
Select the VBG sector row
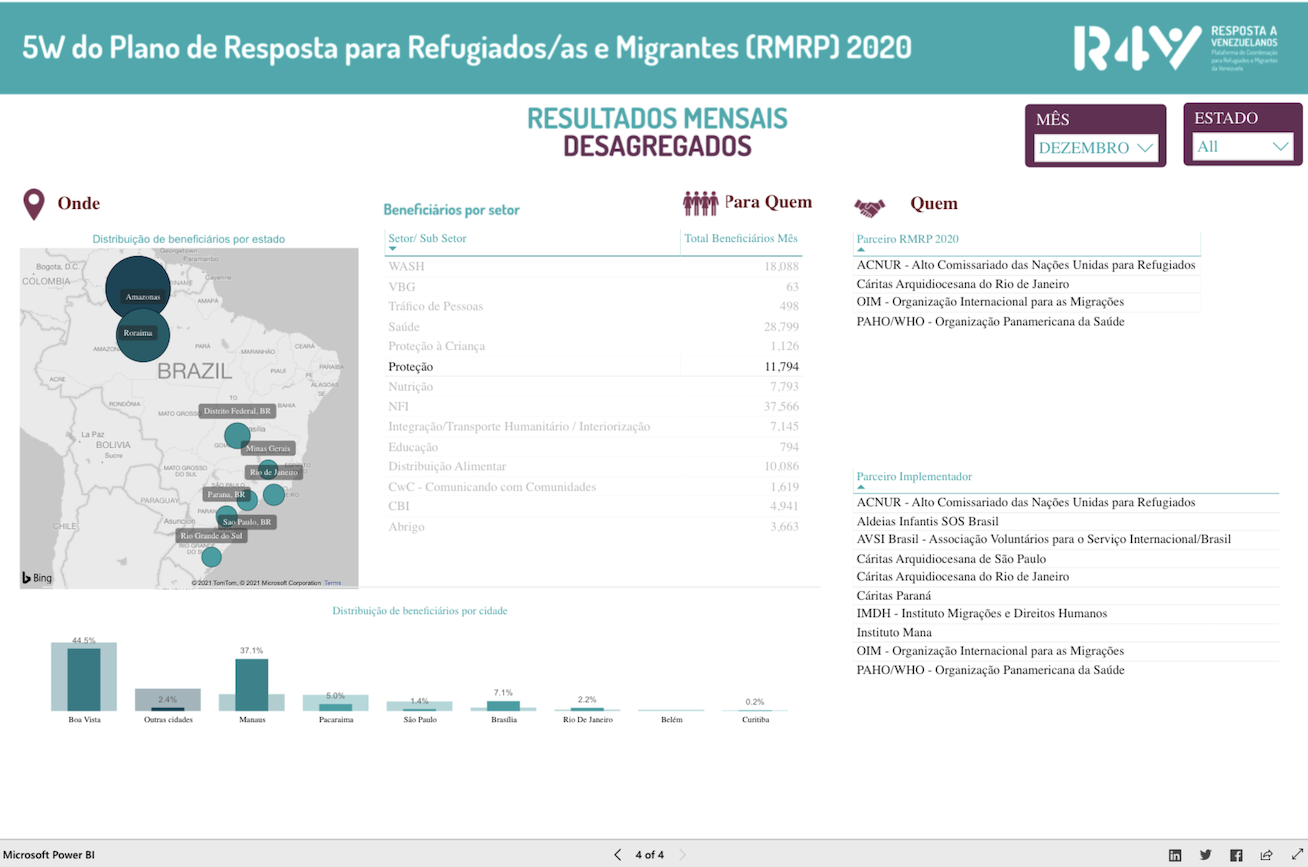593,287
